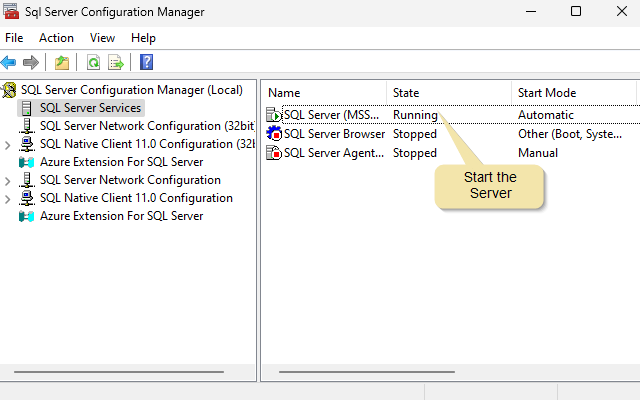Select SQL Server Configuration Manager (Local) root

coord(132,90)
